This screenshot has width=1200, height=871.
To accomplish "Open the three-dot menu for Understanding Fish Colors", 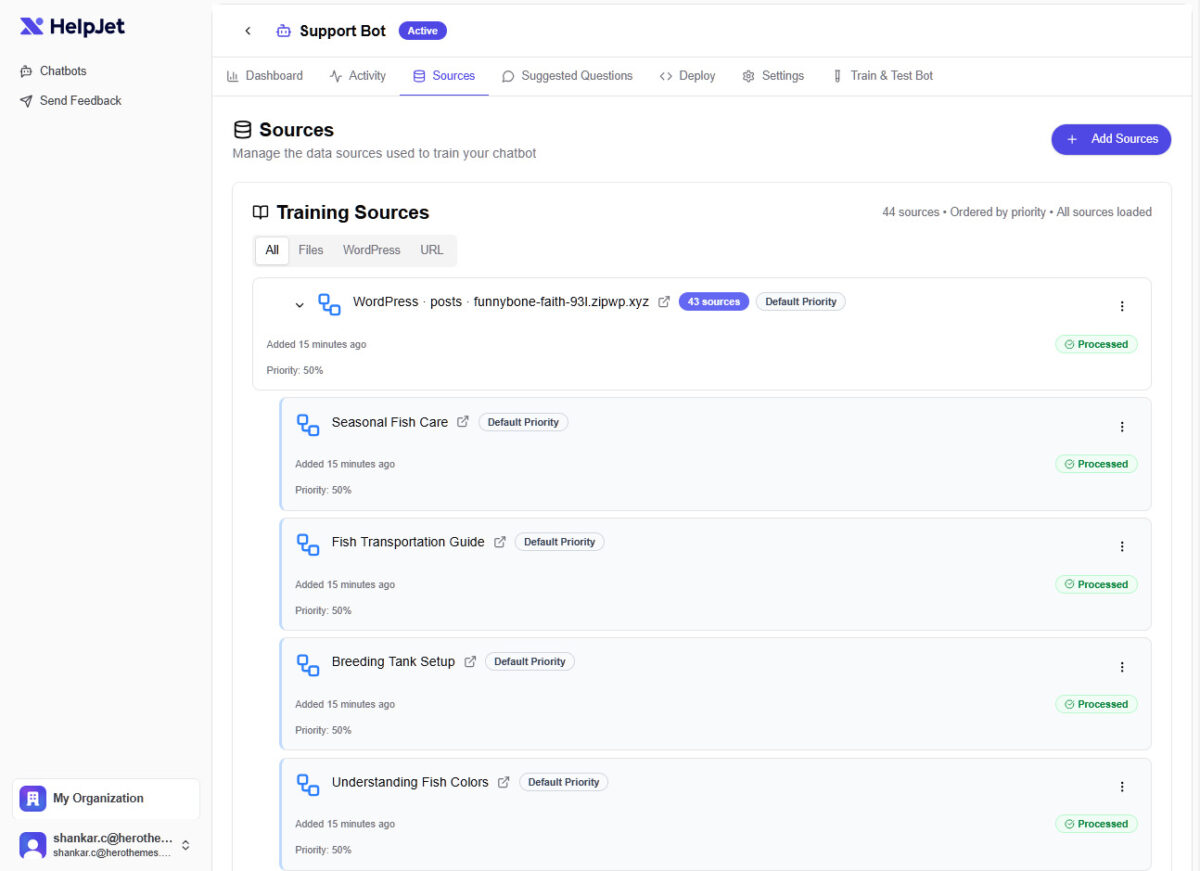I will click(x=1122, y=787).
